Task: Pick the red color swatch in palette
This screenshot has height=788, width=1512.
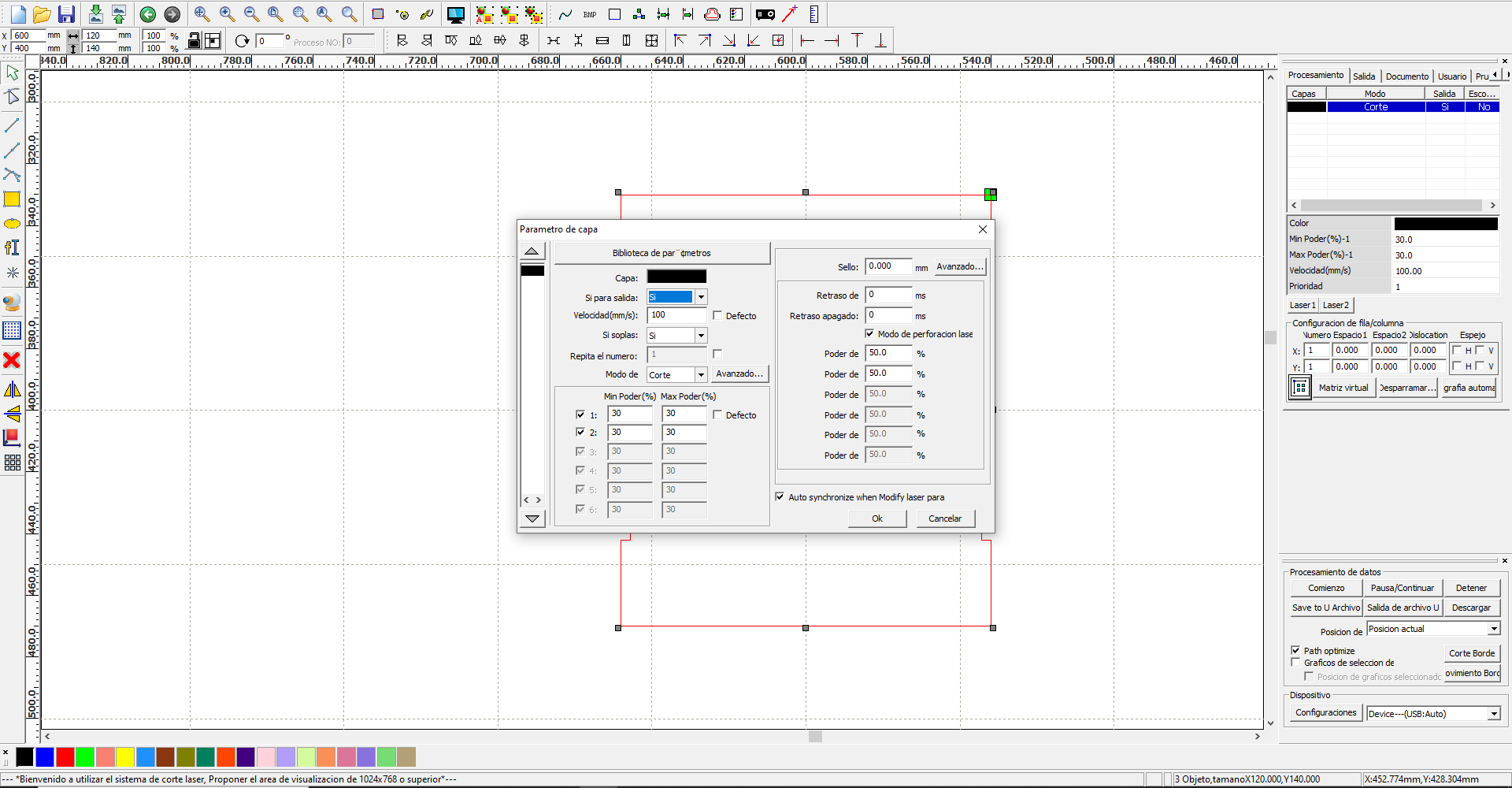Action: 65,757
